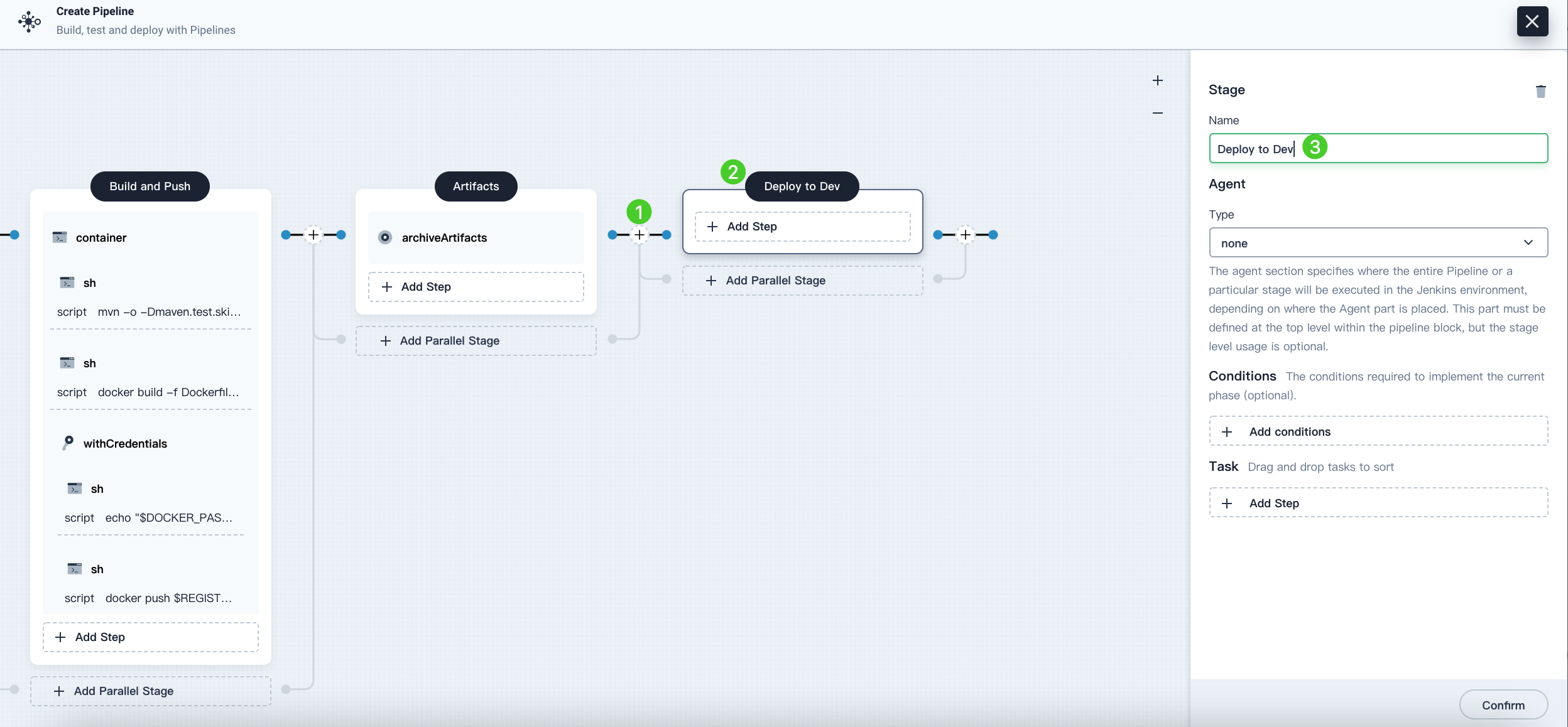1568x727 pixels.
Task: Click Confirm to save the stage
Action: tap(1503, 705)
